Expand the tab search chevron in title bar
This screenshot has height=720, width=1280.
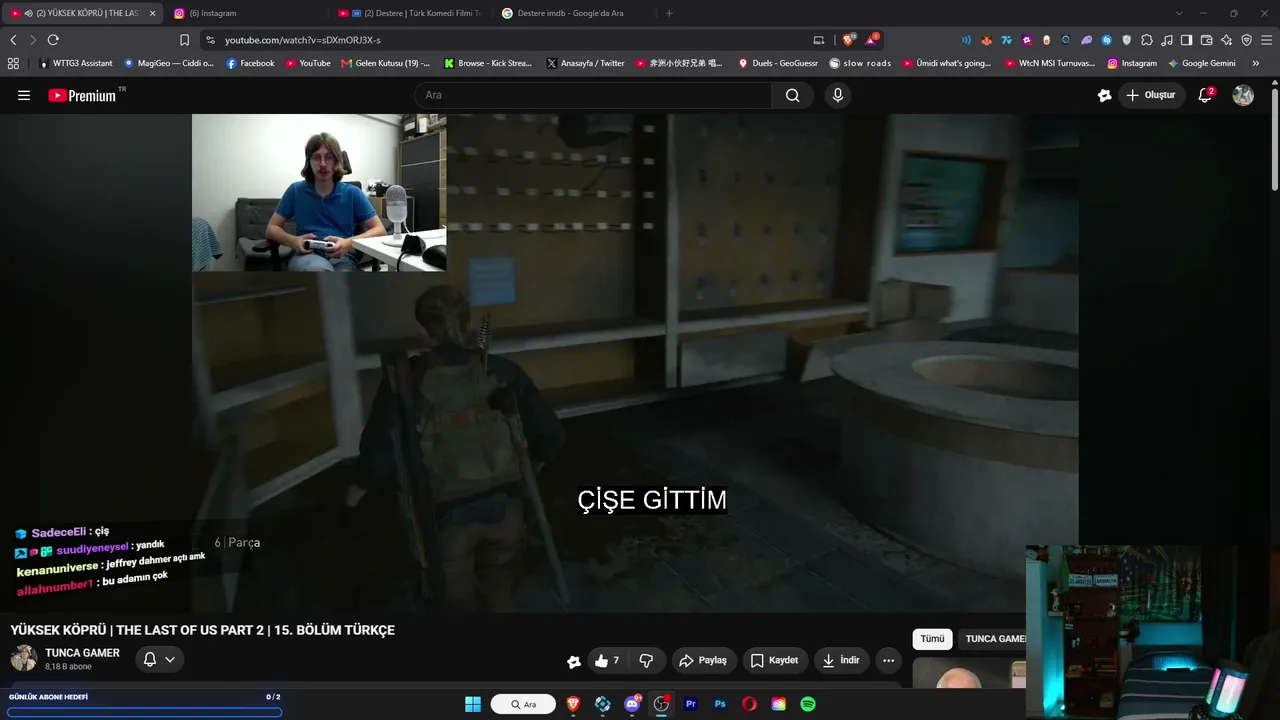pyautogui.click(x=1179, y=13)
